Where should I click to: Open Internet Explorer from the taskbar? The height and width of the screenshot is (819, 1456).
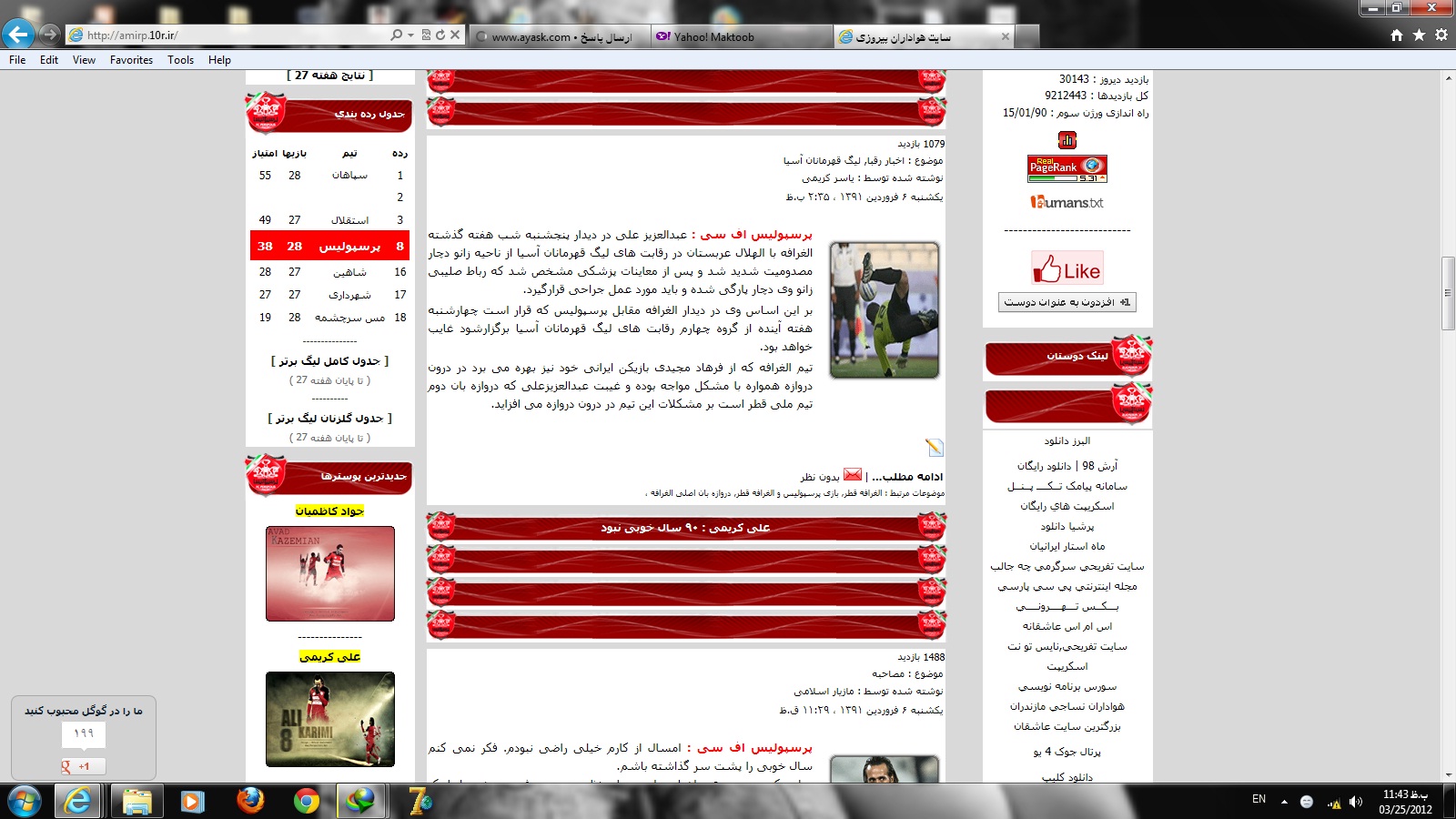coord(79,801)
